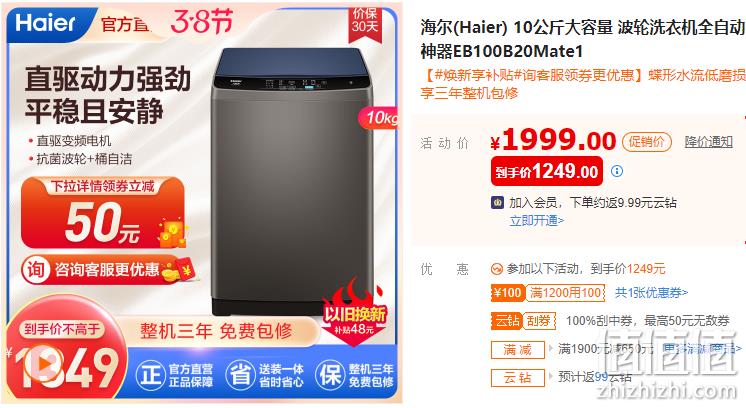Click the 以旧换新 flame badge
Viewport: 746px width, 408px height.
point(354,308)
